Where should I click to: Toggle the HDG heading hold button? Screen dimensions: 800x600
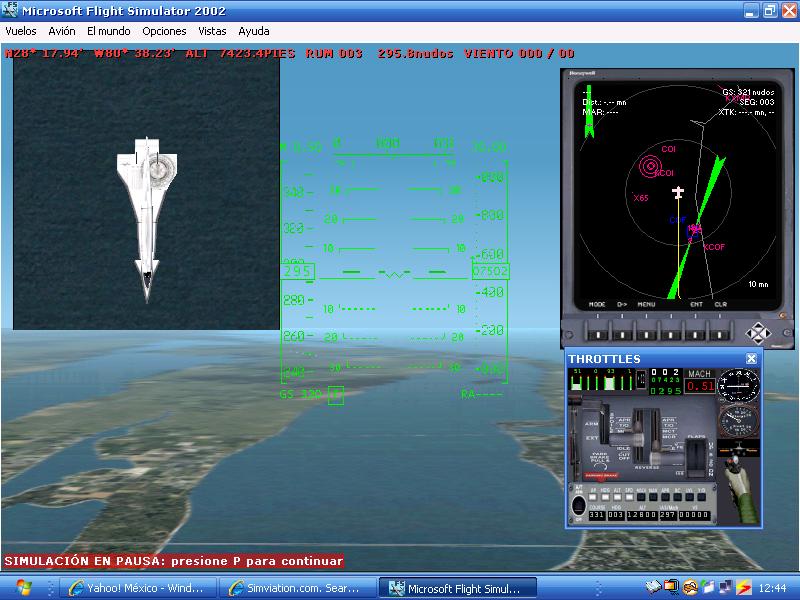pos(604,496)
